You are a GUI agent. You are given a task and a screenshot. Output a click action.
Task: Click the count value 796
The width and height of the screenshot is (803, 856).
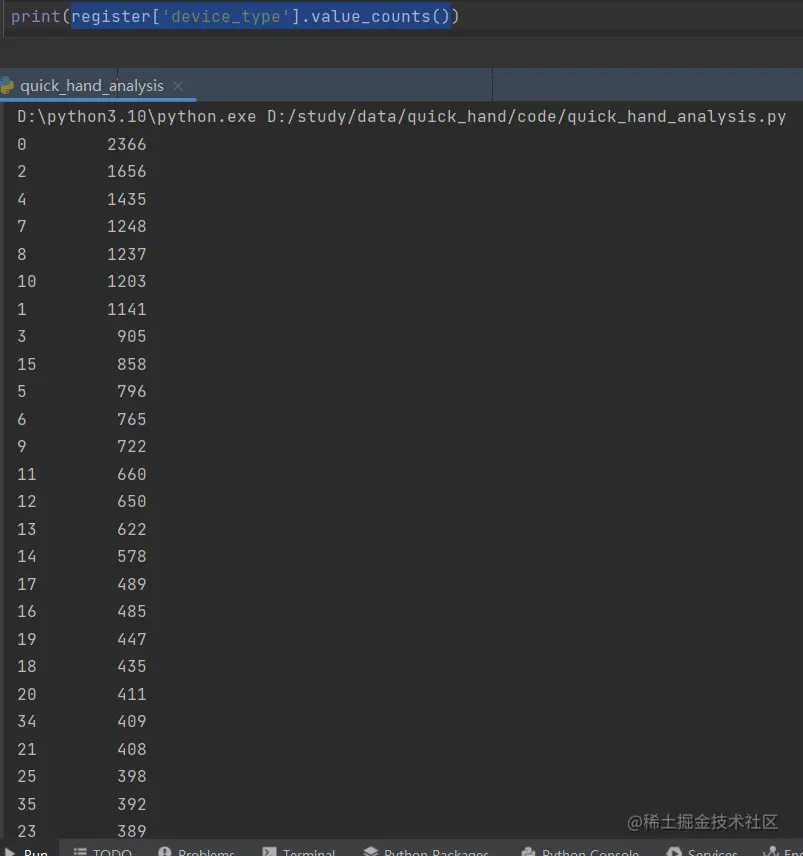tap(132, 391)
